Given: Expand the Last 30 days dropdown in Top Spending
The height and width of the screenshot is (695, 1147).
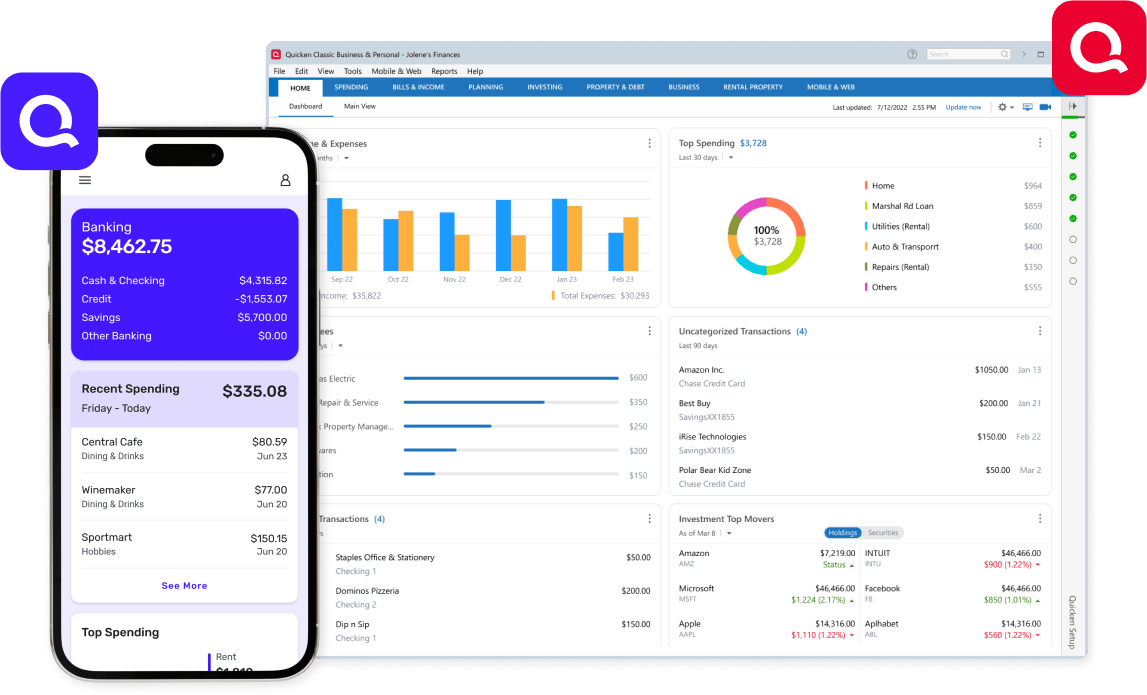Looking at the screenshot, I should (x=731, y=157).
